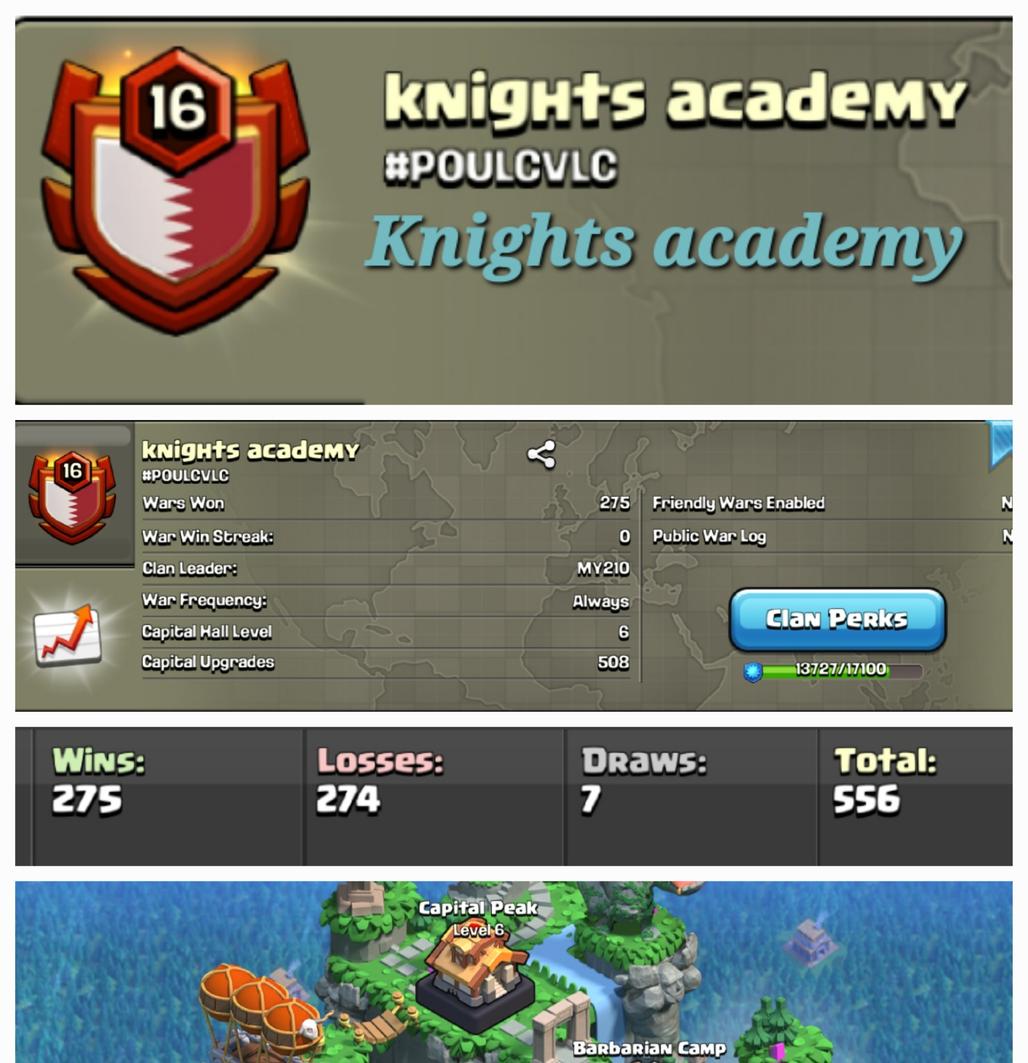This screenshot has width=1028, height=1063.
Task: Click the blue bookmark ribbon icon
Action: coord(1000,444)
